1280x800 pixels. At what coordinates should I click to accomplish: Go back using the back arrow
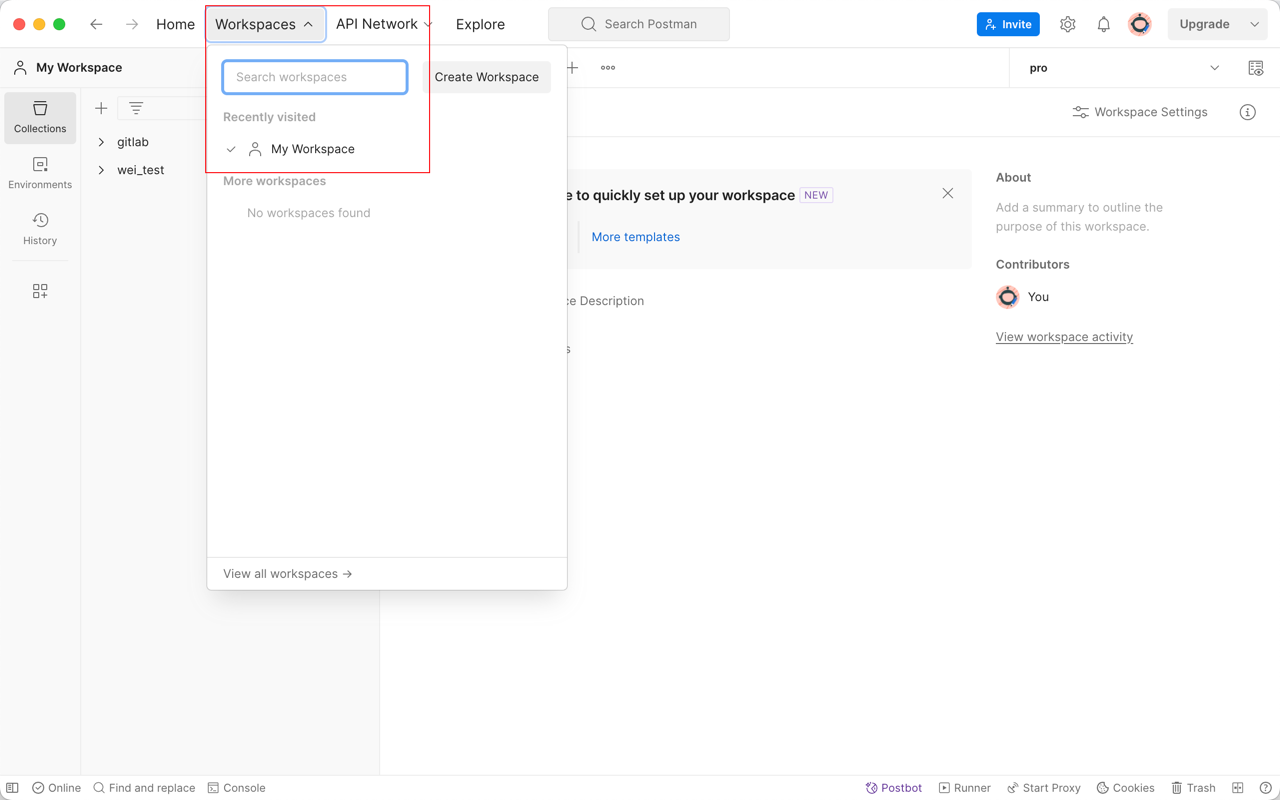pos(96,24)
